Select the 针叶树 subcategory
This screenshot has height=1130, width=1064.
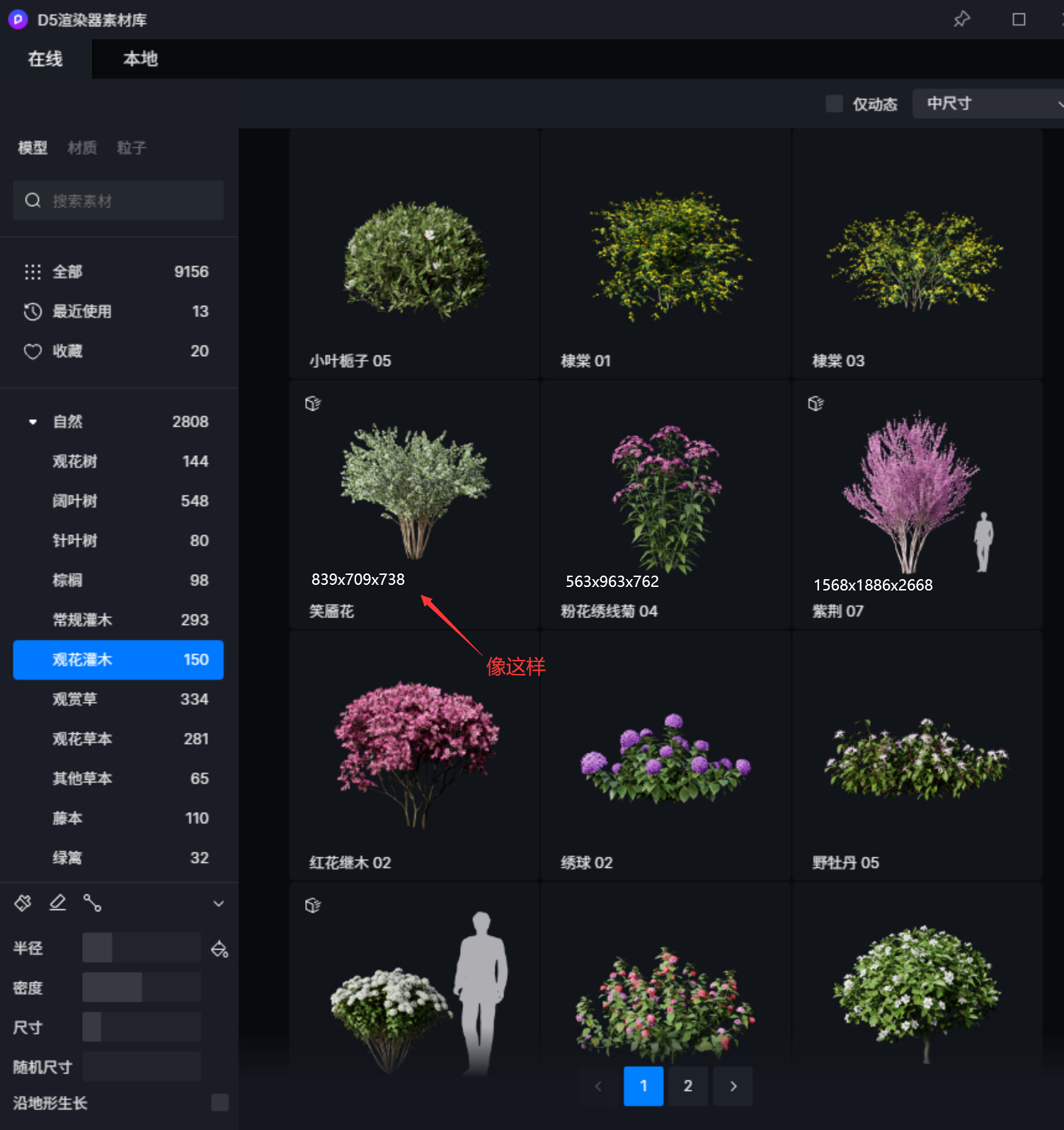[x=118, y=541]
